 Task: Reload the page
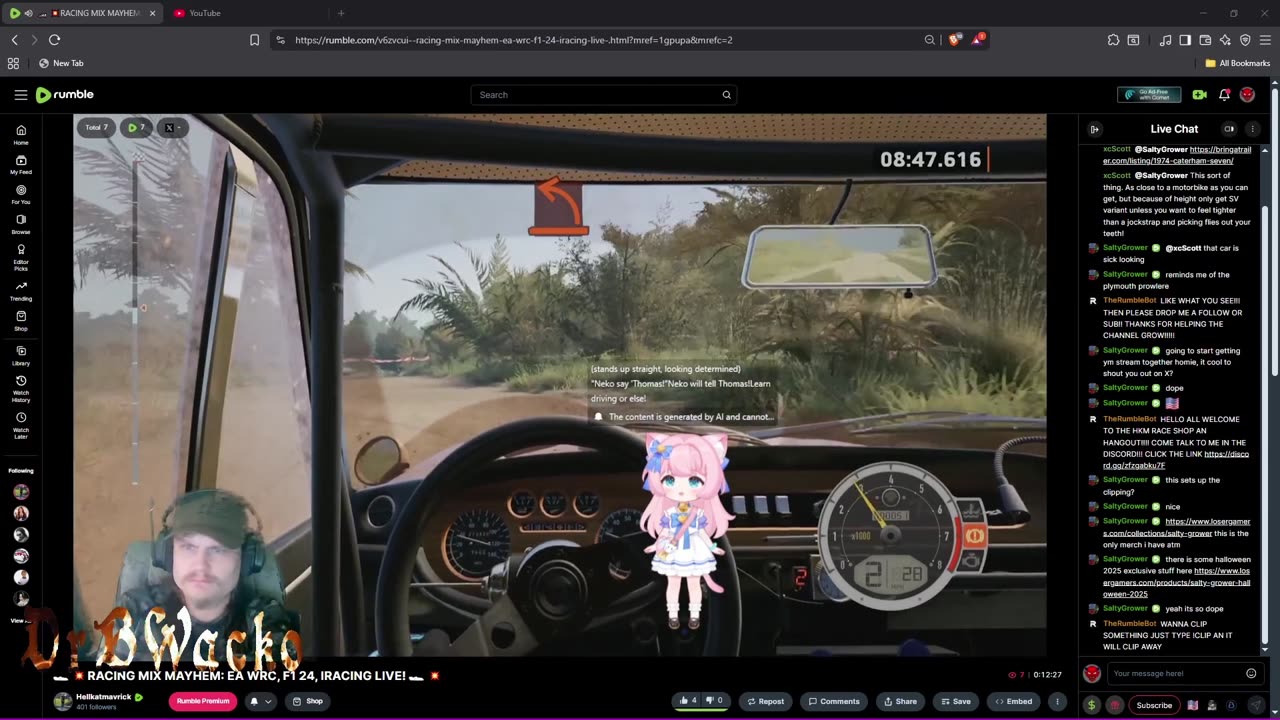tap(54, 40)
